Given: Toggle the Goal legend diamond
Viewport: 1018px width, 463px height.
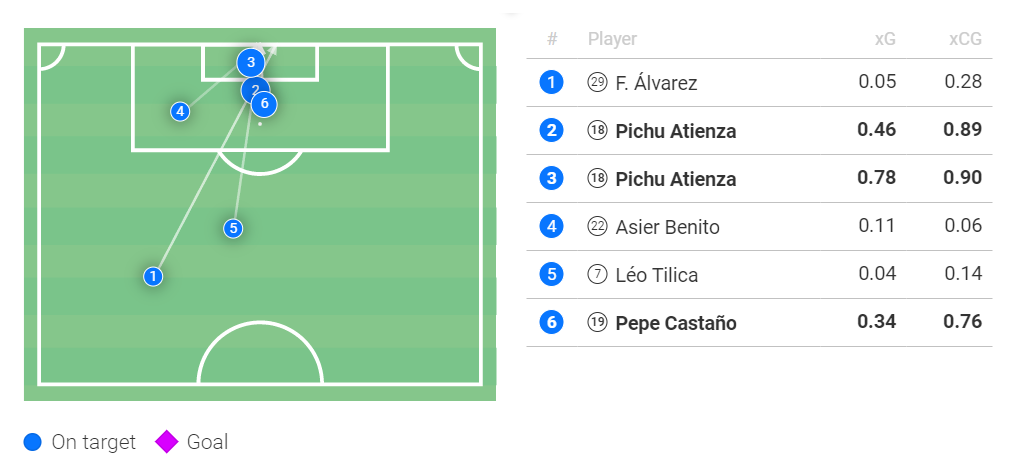Looking at the screenshot, I should [166, 442].
